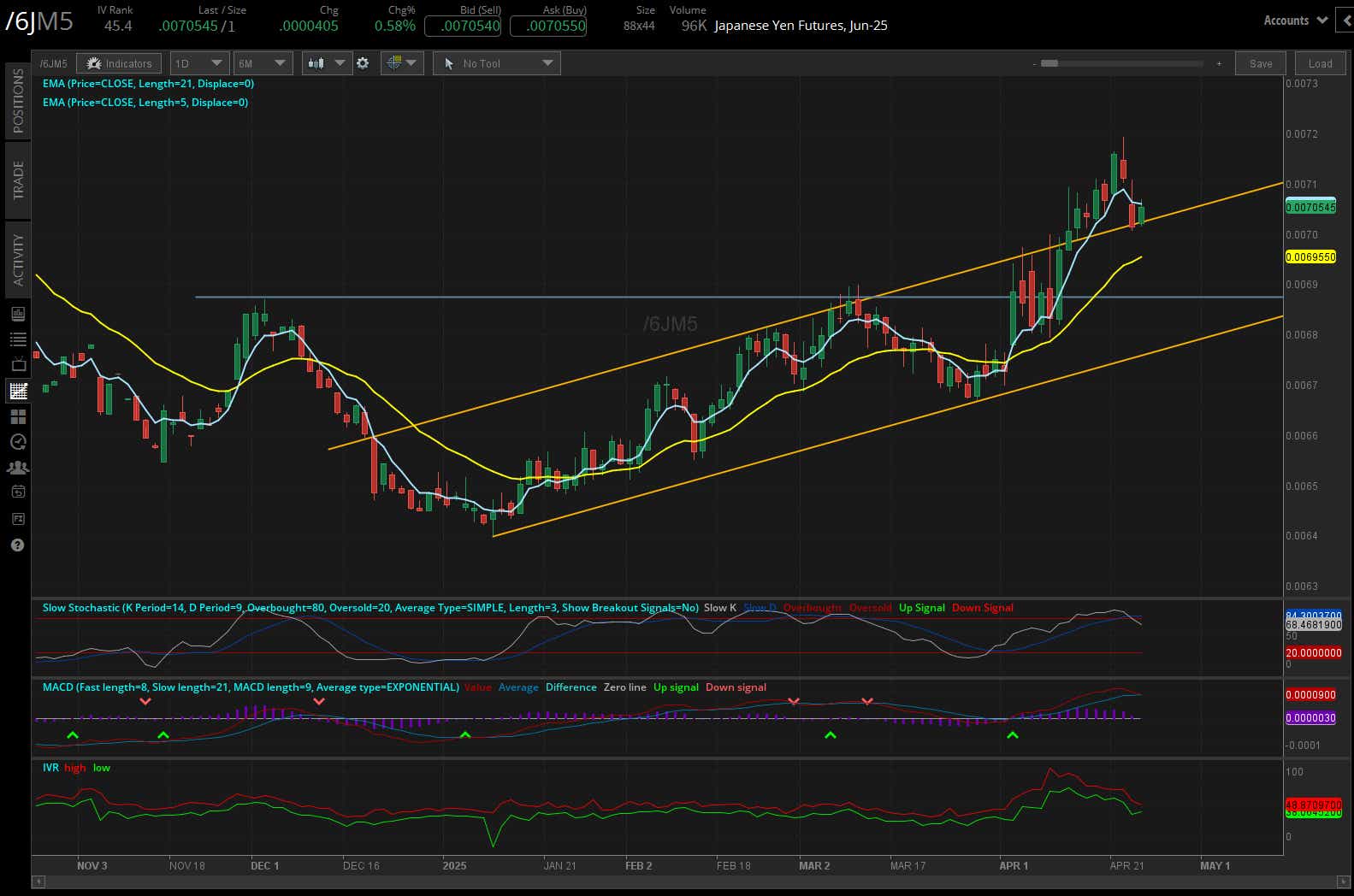Open the help question mark icon
The image size is (1354, 896).
[18, 545]
